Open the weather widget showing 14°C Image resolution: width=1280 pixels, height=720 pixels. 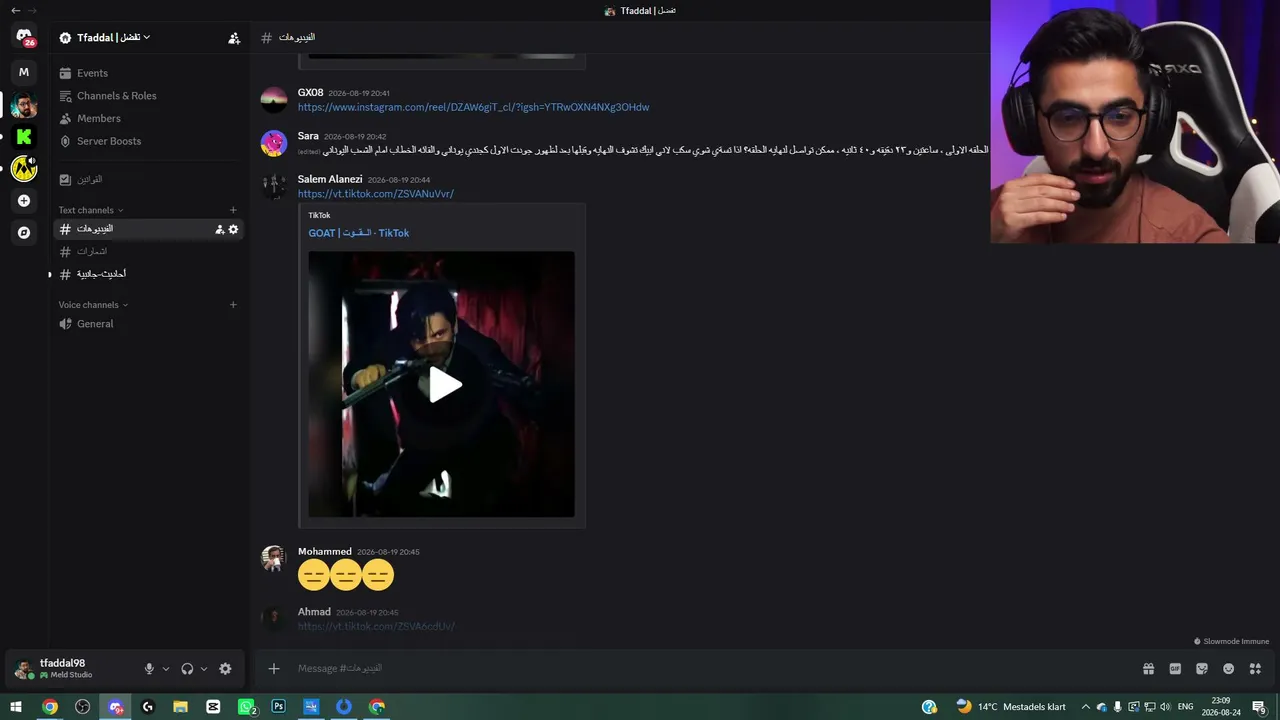point(1010,707)
